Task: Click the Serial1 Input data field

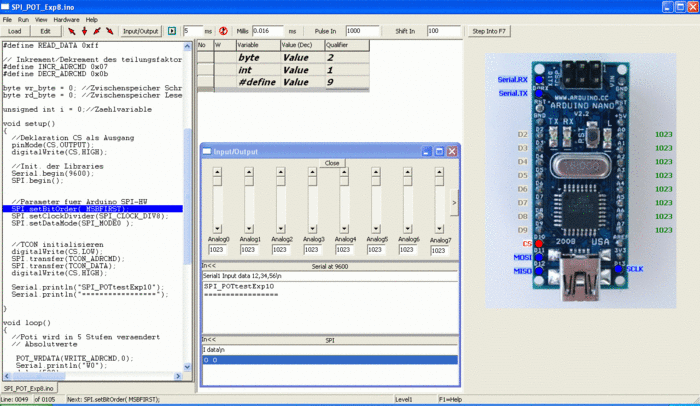Action: point(330,276)
